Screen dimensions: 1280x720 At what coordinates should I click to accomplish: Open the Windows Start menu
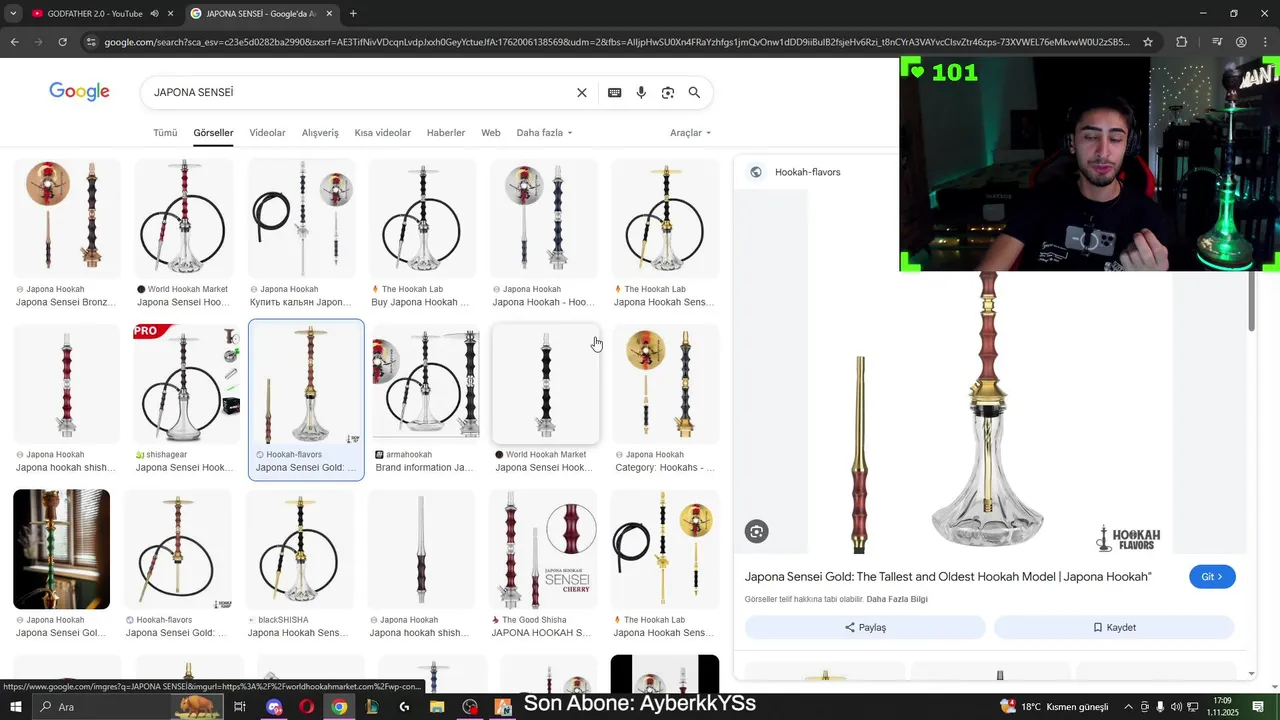pos(16,707)
